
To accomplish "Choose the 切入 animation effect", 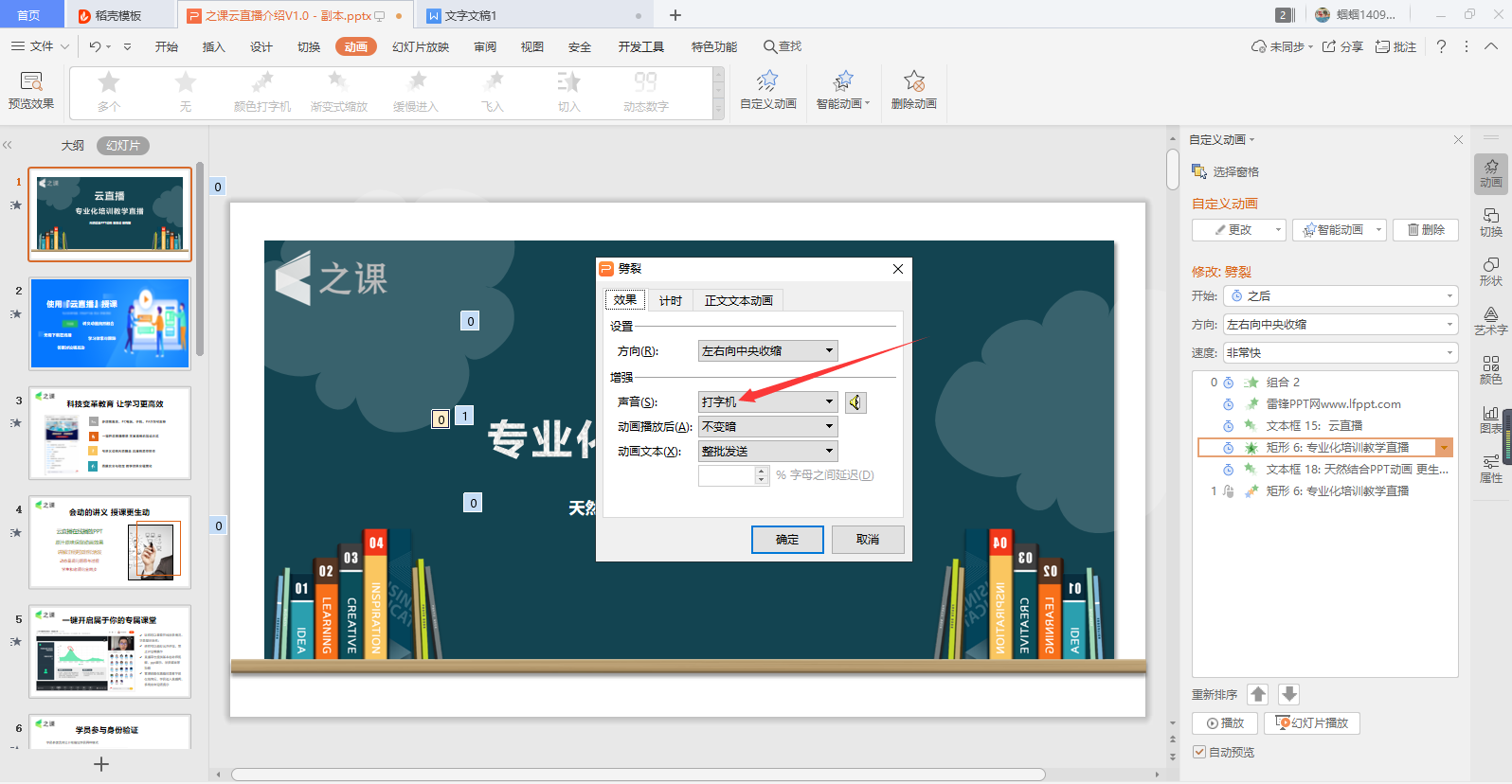I will click(569, 92).
